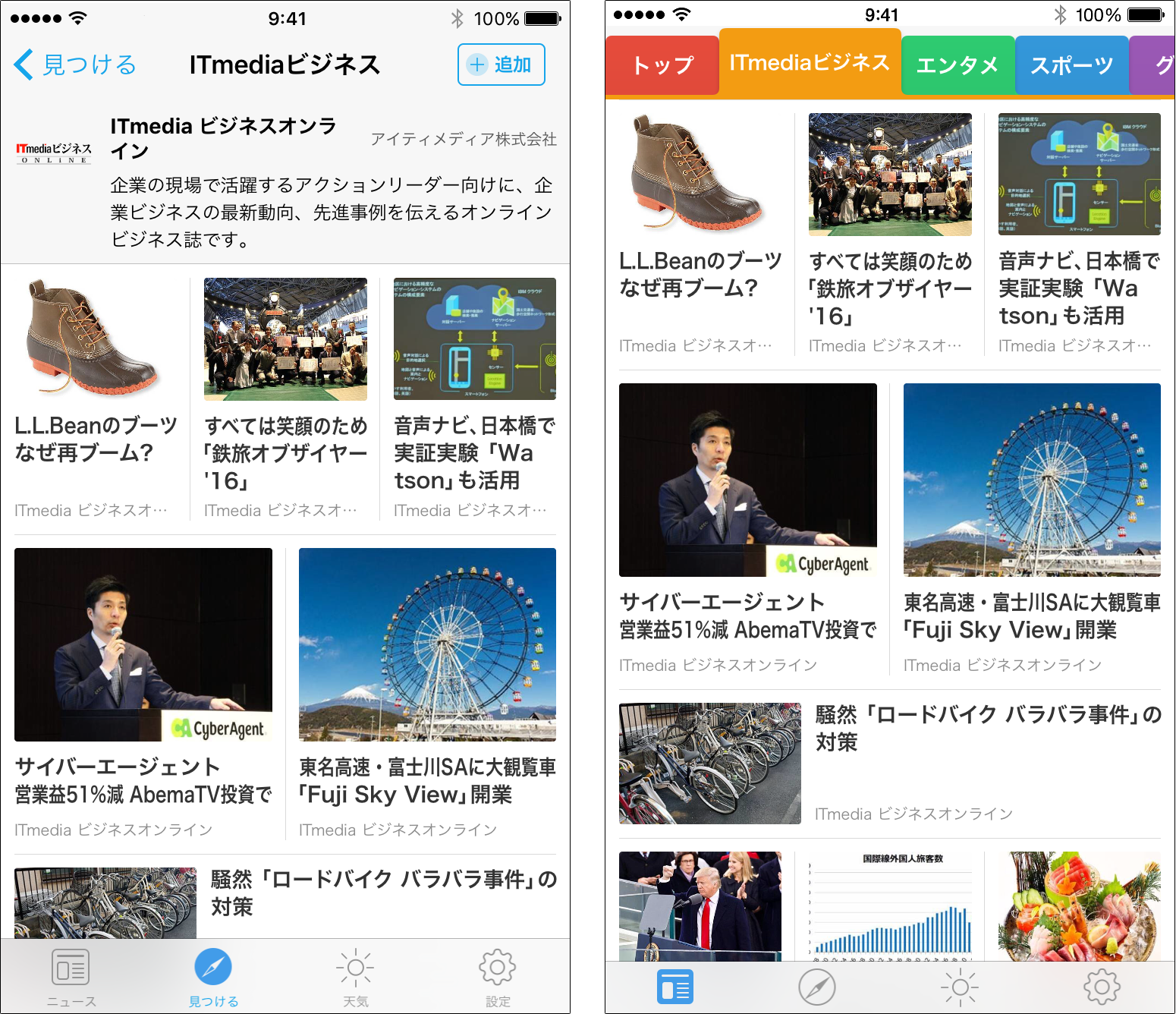Open the 天気 weather icon in left phone

[x=355, y=968]
